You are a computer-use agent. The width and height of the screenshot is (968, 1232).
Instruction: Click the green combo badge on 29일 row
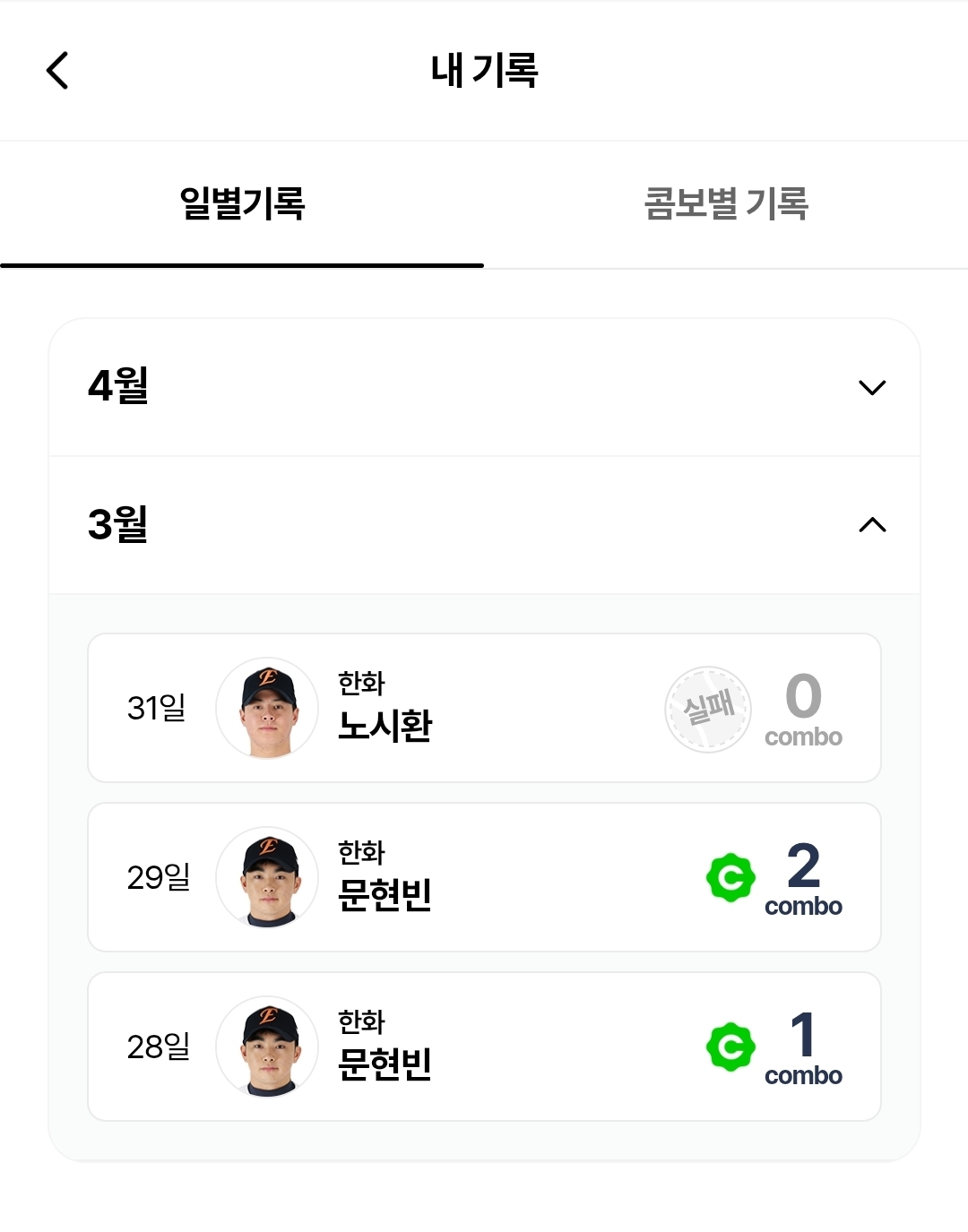coord(730,877)
